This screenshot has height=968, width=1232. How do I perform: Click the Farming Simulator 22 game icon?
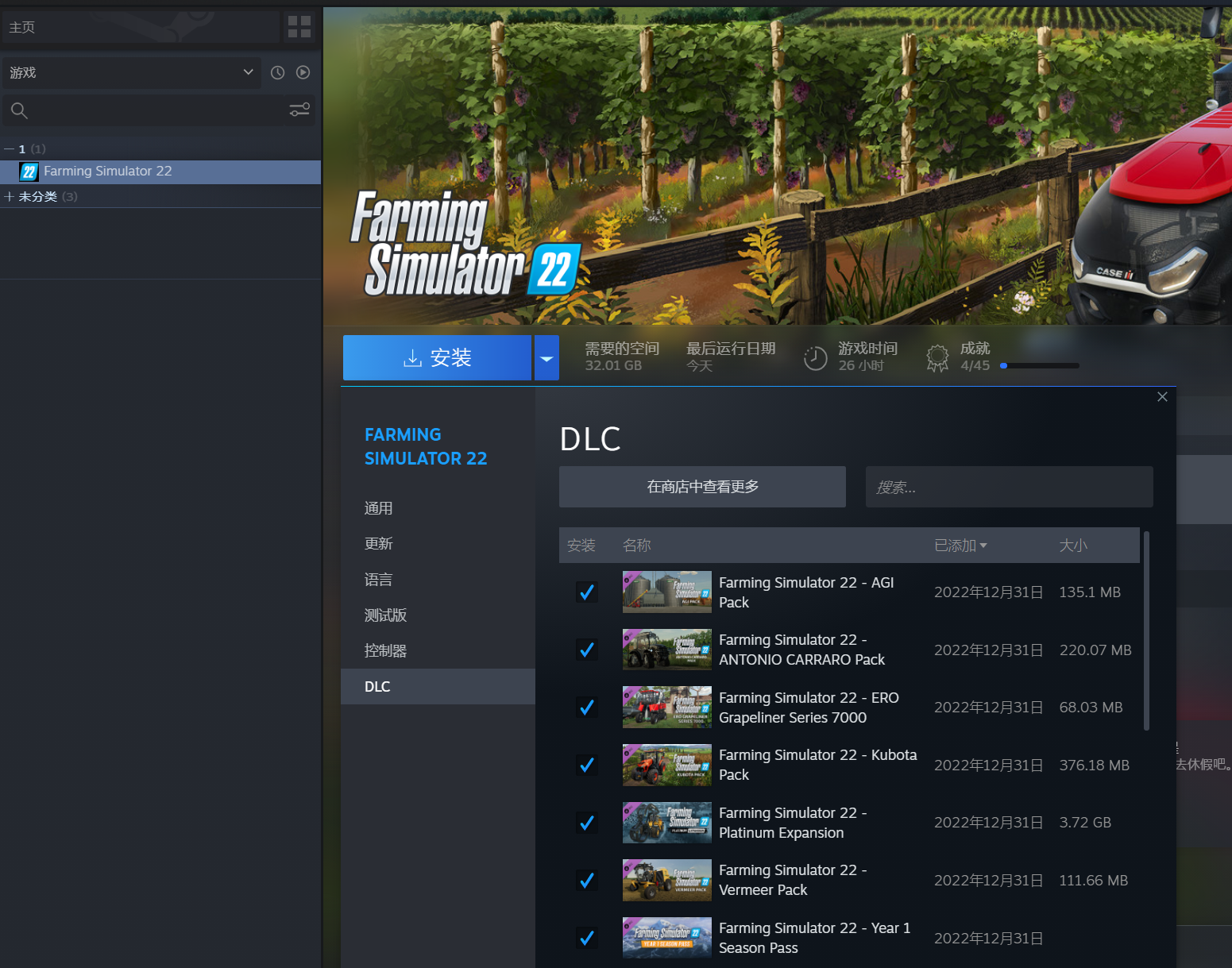[29, 172]
